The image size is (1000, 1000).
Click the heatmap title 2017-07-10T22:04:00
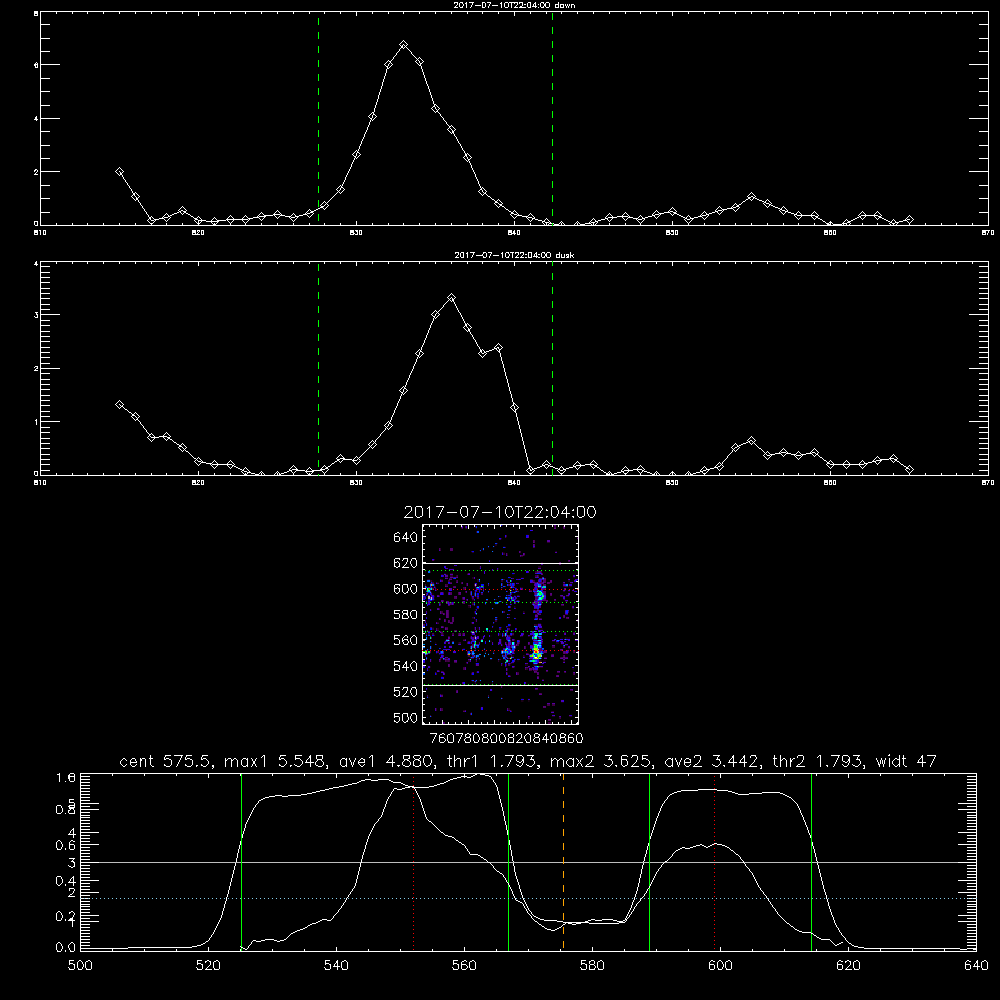pyautogui.click(x=500, y=512)
